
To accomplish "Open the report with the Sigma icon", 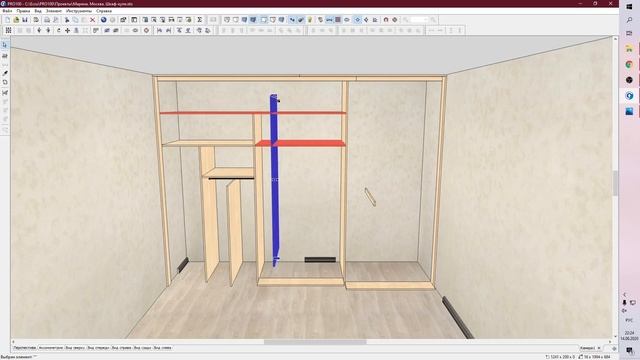I will click(200, 20).
